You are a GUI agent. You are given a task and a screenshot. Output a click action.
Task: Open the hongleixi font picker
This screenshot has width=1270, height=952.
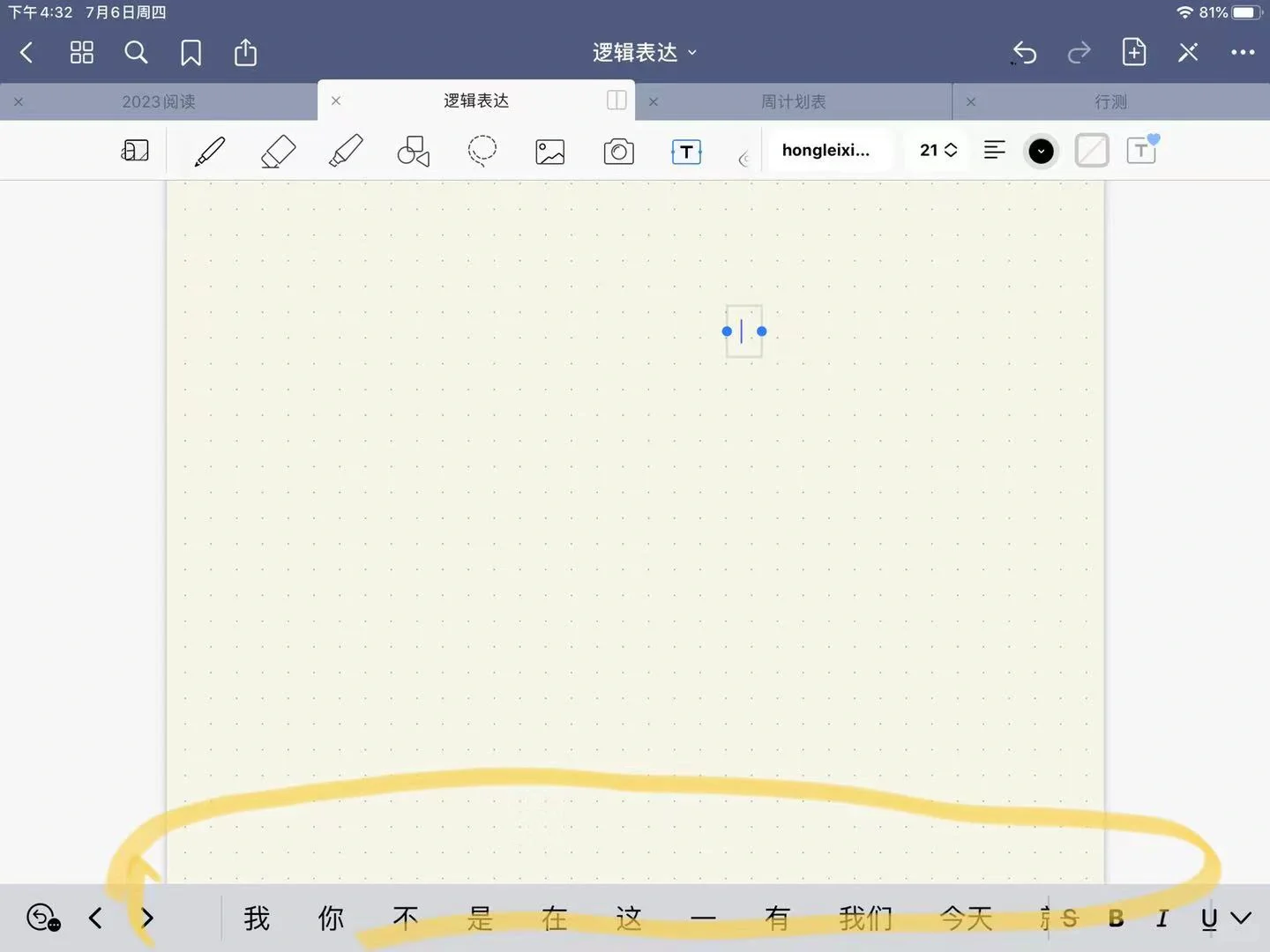coord(827,150)
